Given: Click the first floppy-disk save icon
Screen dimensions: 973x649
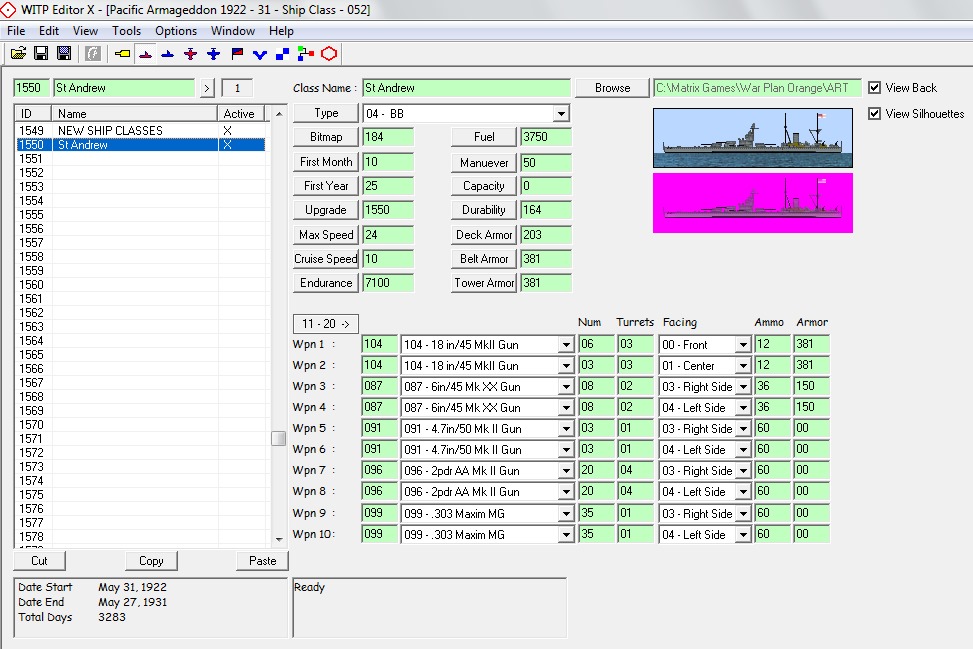Looking at the screenshot, I should coord(41,53).
